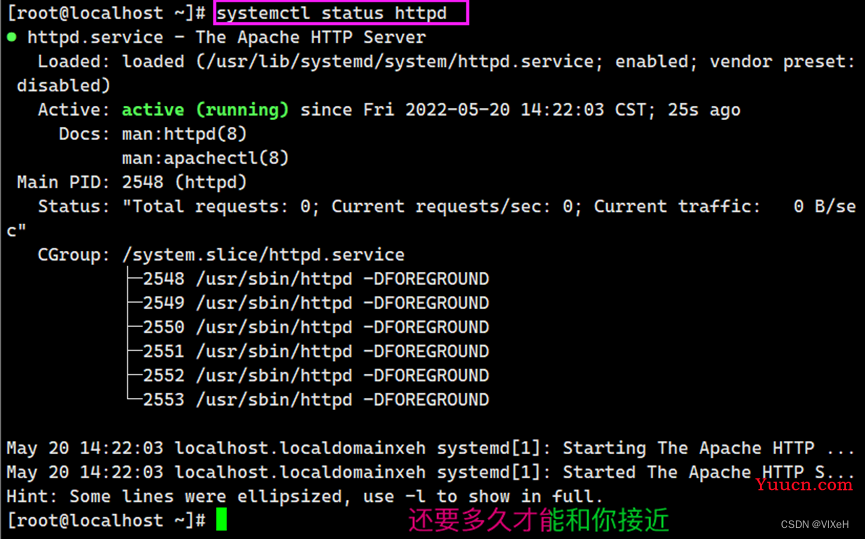Click the Starting The Apache HTTP log line
This screenshot has width=865, height=539.
pos(430,448)
